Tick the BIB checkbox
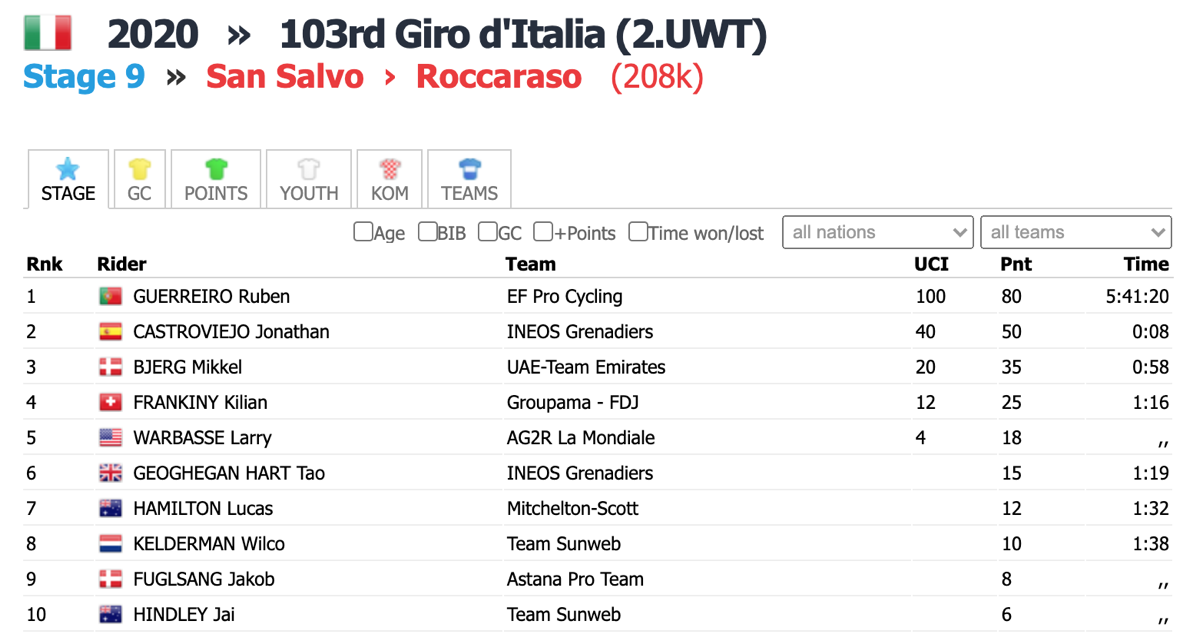The height and width of the screenshot is (638, 1200). pos(427,232)
